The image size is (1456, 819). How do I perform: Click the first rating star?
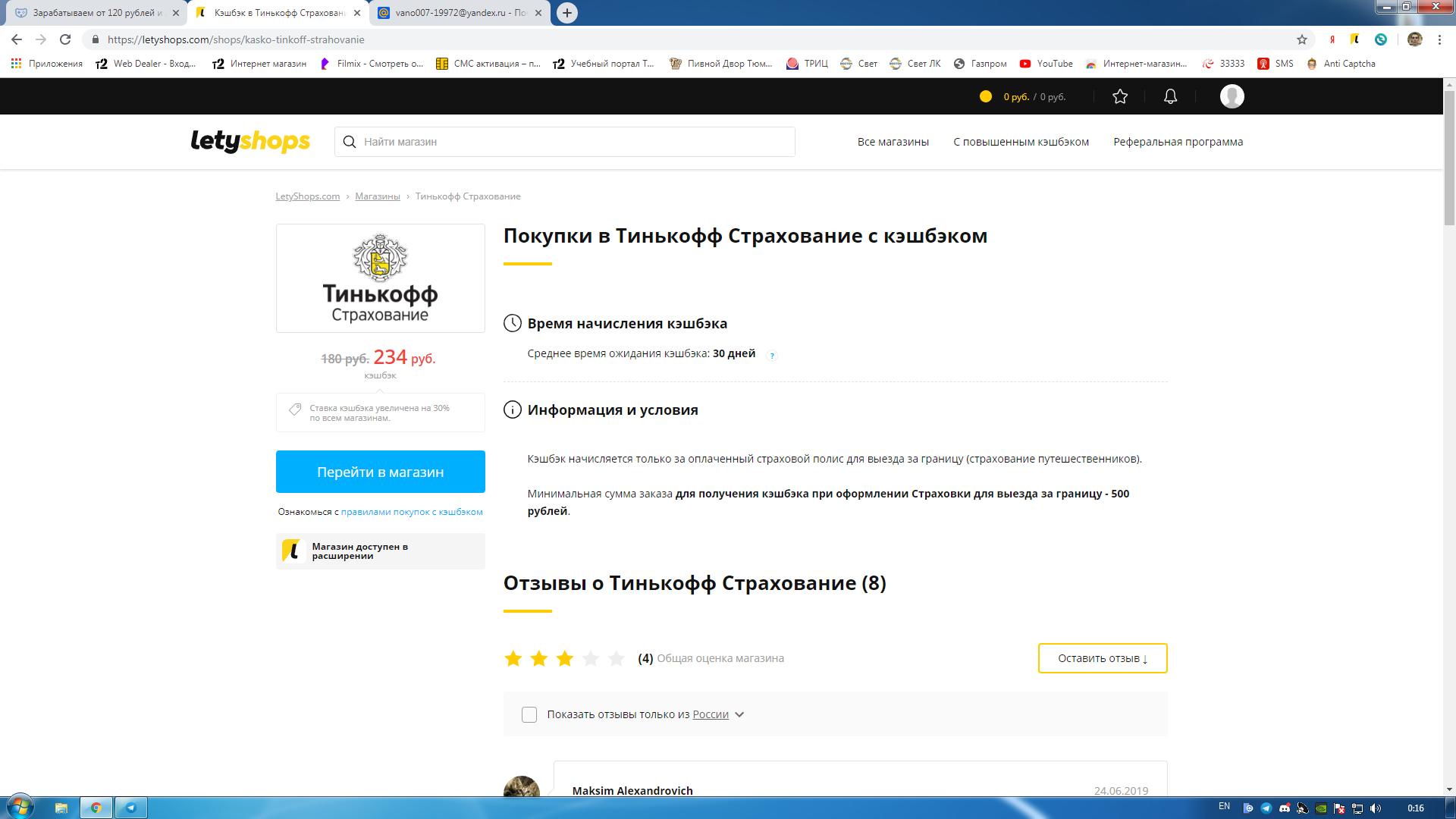[513, 658]
